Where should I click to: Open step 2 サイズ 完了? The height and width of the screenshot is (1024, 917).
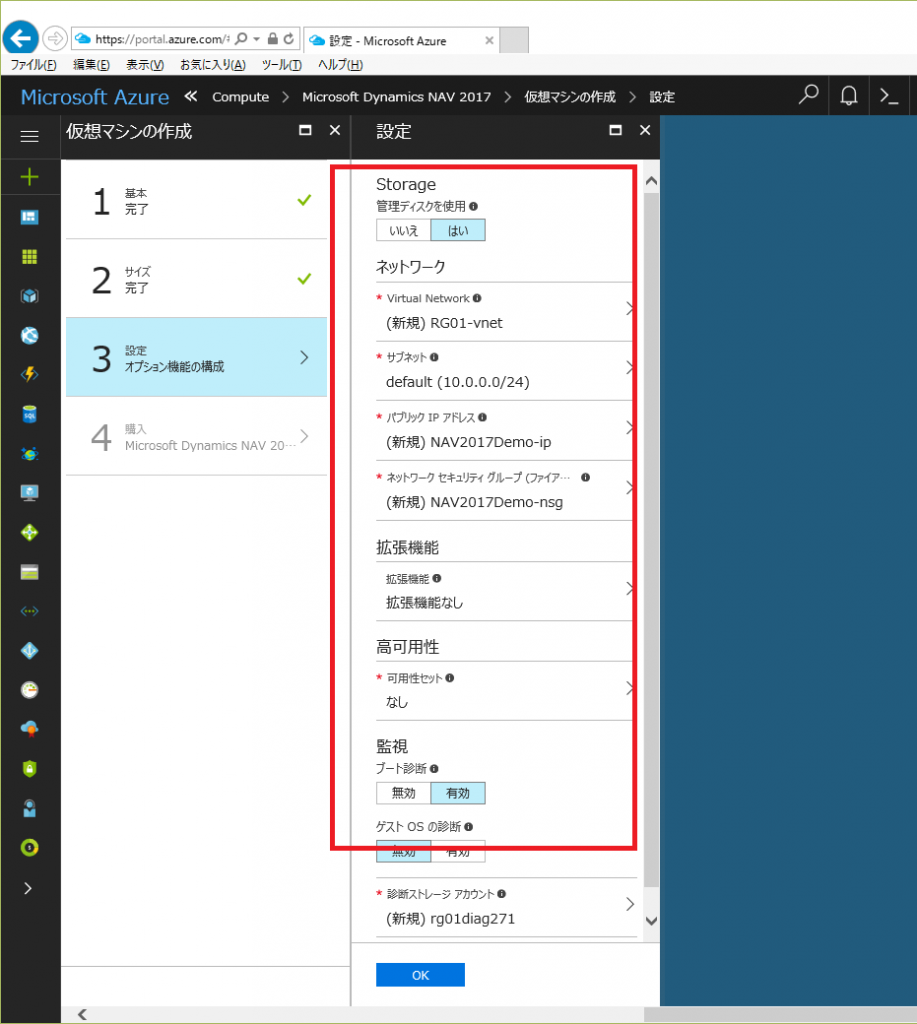tap(197, 279)
